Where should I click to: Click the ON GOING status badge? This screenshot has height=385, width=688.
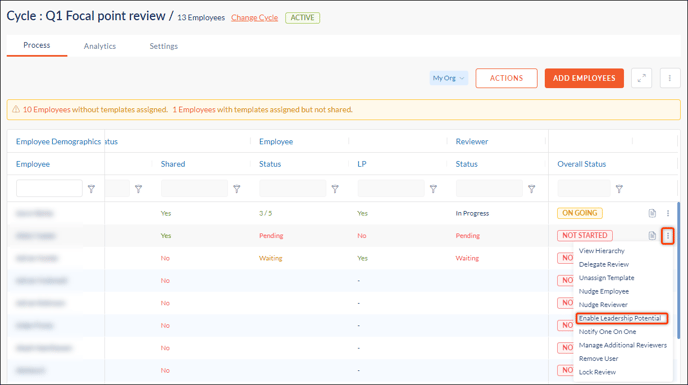click(x=580, y=213)
